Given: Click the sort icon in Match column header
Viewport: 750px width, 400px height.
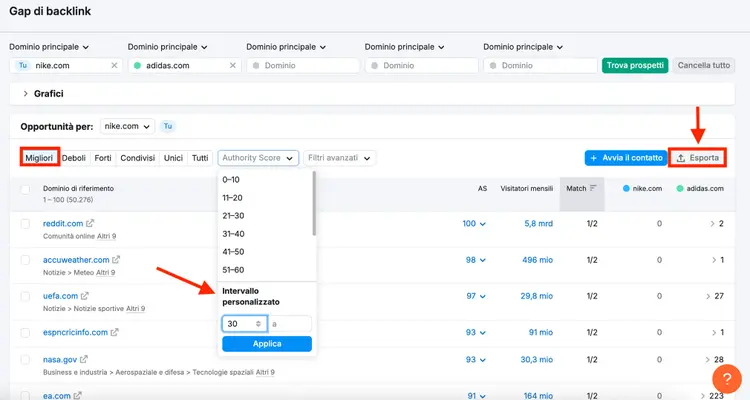Looking at the screenshot, I should tap(593, 188).
